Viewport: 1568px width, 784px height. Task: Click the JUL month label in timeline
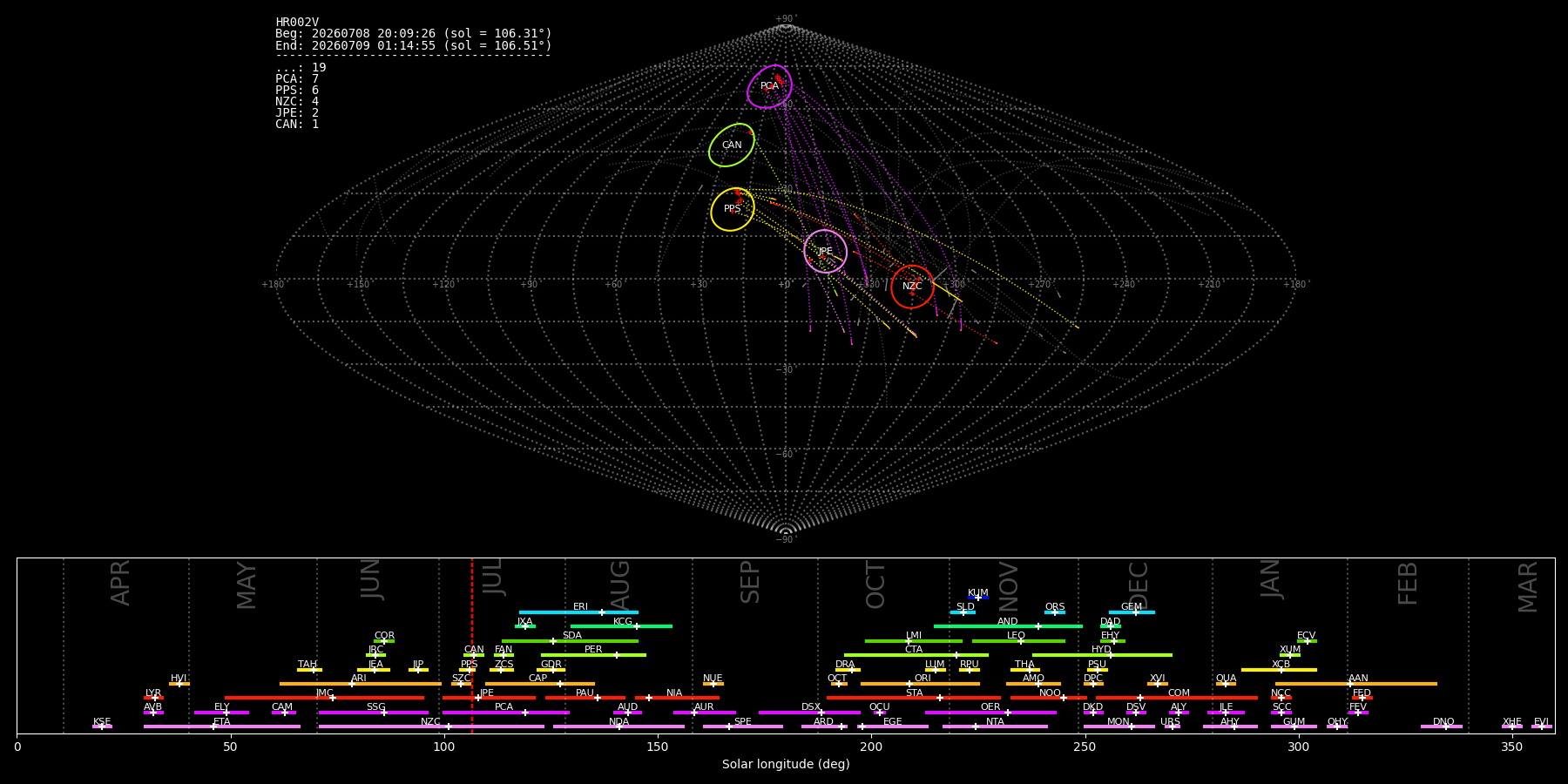[492, 578]
